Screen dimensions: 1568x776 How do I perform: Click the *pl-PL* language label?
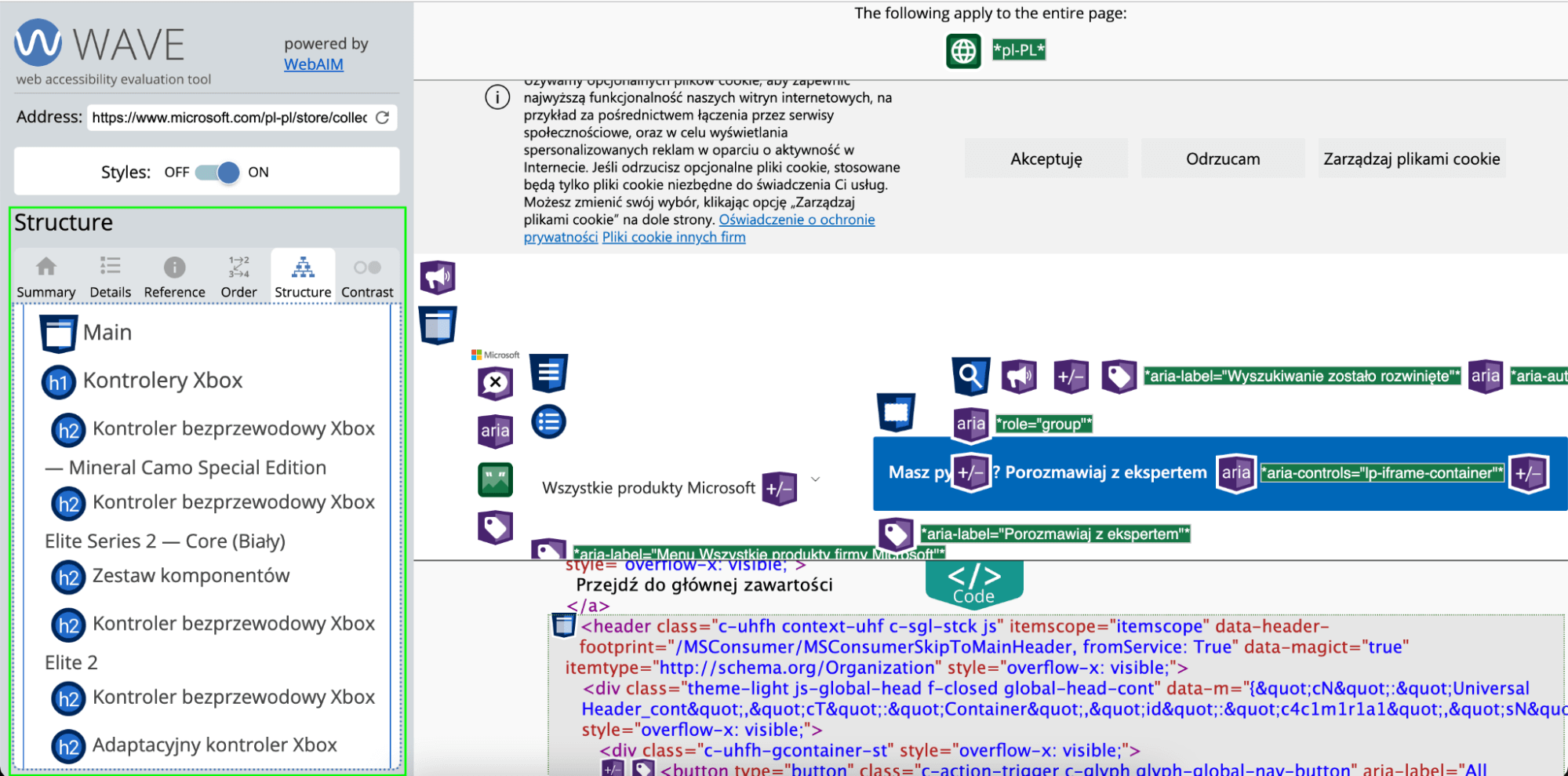[x=1019, y=50]
